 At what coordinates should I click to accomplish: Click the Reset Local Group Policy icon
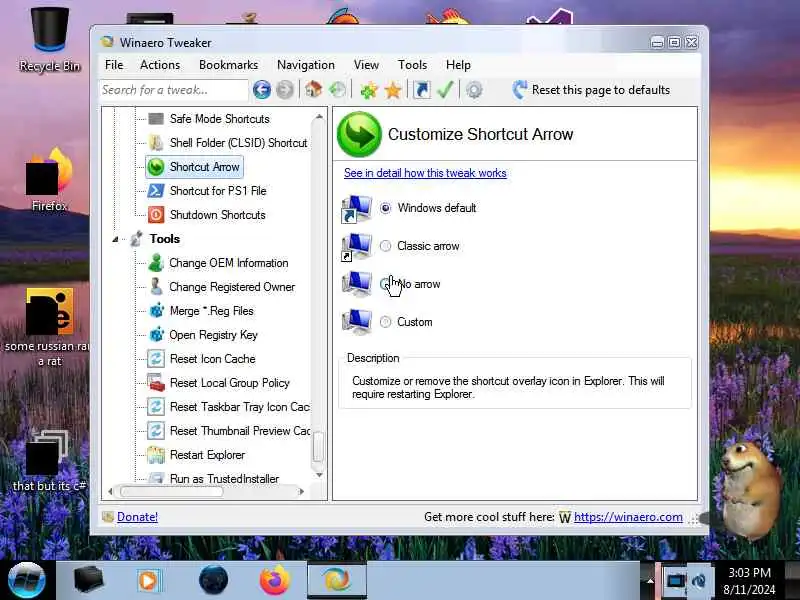point(156,383)
